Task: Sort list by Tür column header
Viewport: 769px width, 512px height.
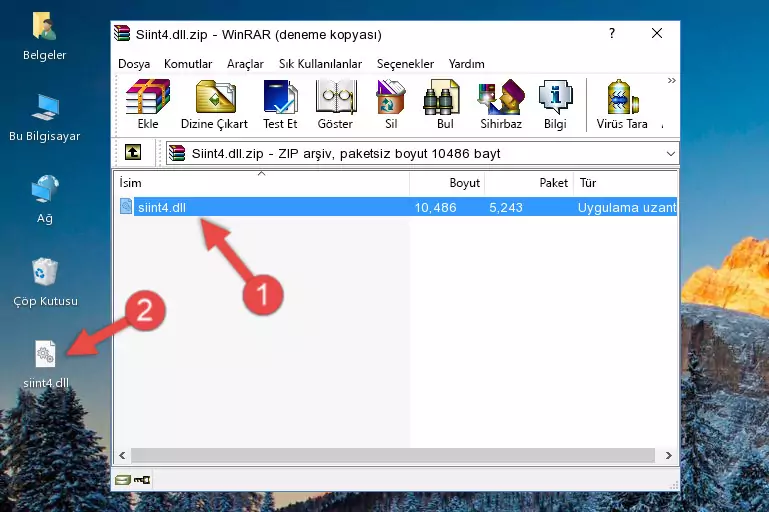Action: 626,183
